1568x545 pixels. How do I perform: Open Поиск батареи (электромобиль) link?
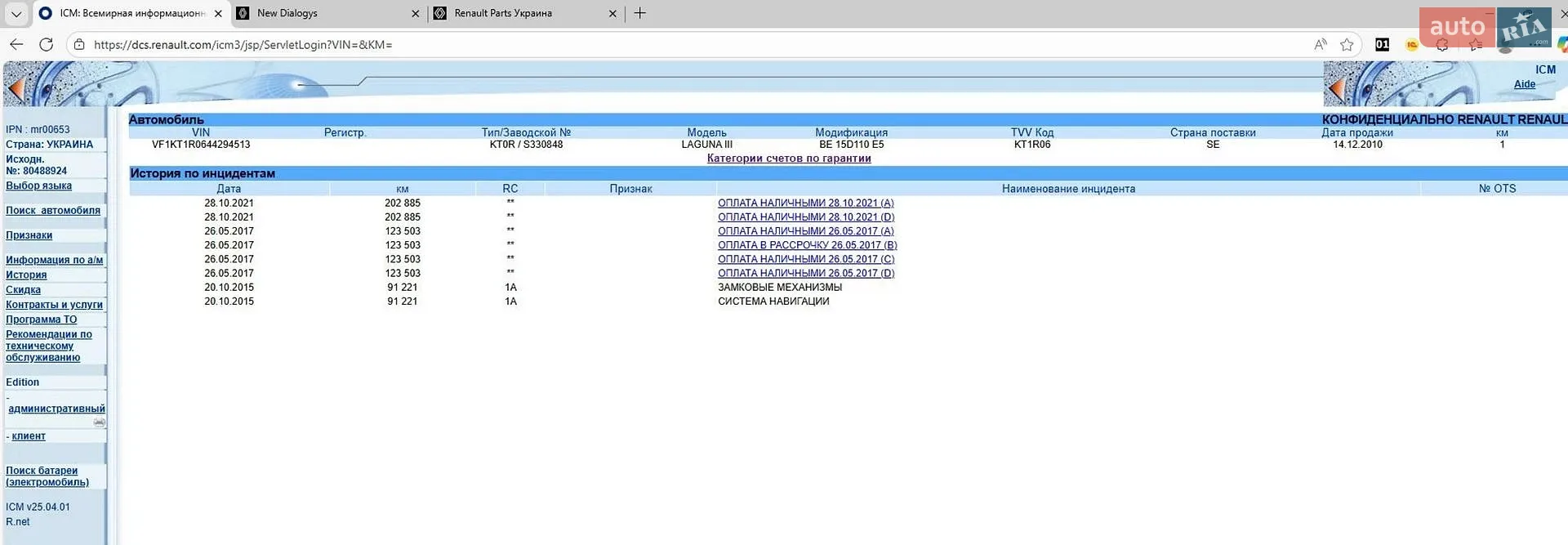[47, 476]
